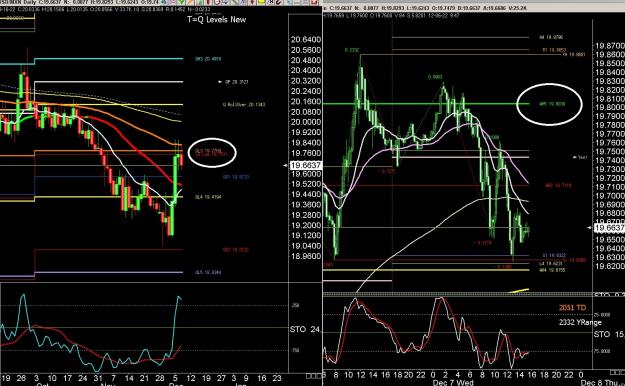Image resolution: width=625 pixels, height=386 pixels.
Task: Click the 19.2000 price label on left axis
Action: click(306, 225)
